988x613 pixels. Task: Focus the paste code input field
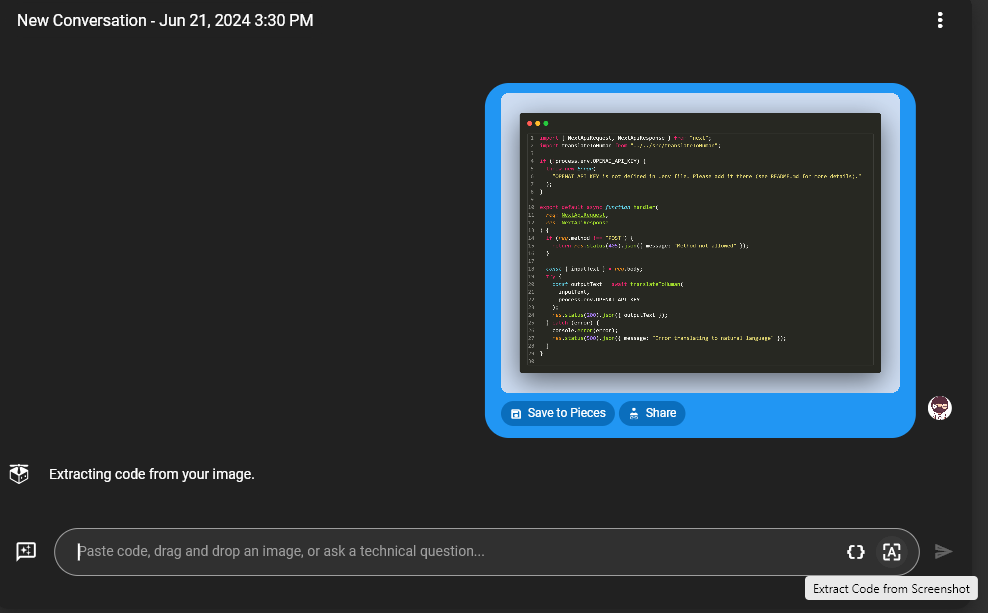(400, 551)
